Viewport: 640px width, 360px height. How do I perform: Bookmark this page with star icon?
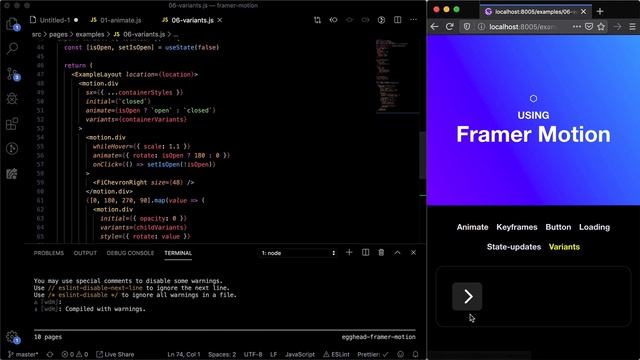coord(601,27)
